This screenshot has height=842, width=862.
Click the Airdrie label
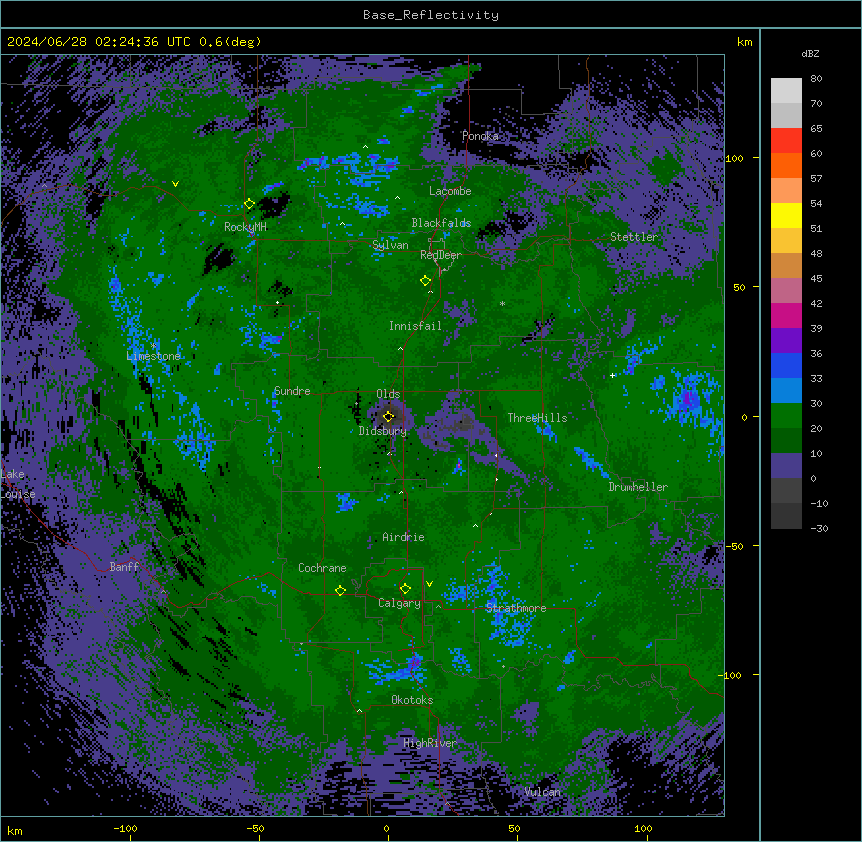pos(403,537)
